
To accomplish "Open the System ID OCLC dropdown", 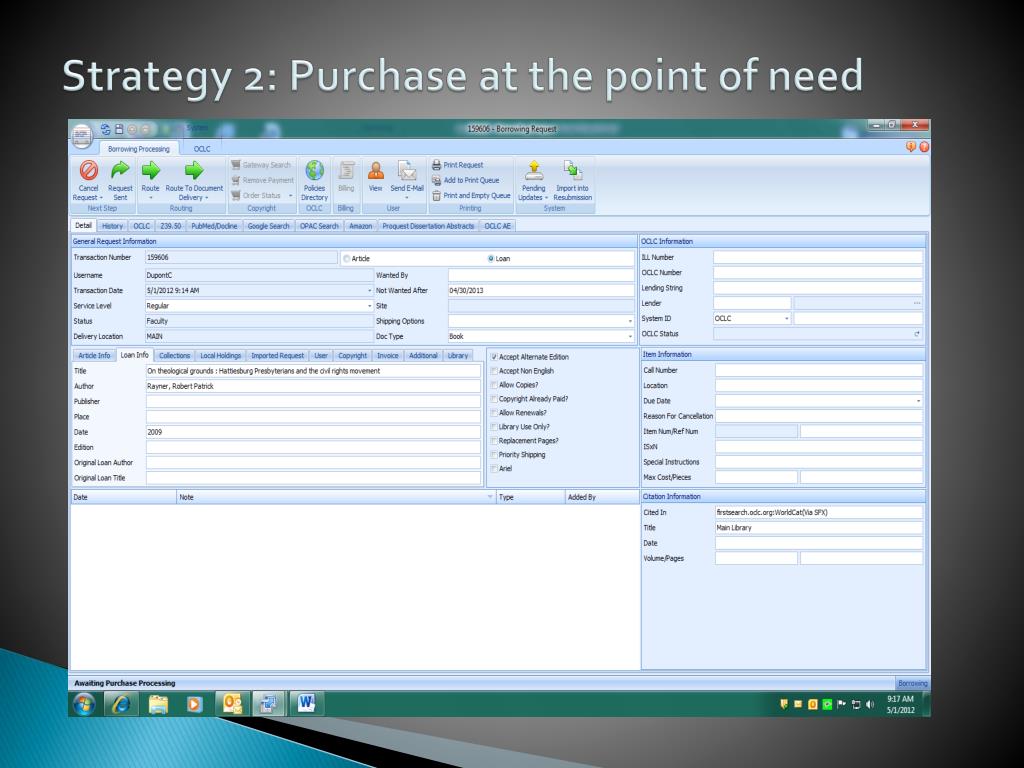I will [786, 319].
